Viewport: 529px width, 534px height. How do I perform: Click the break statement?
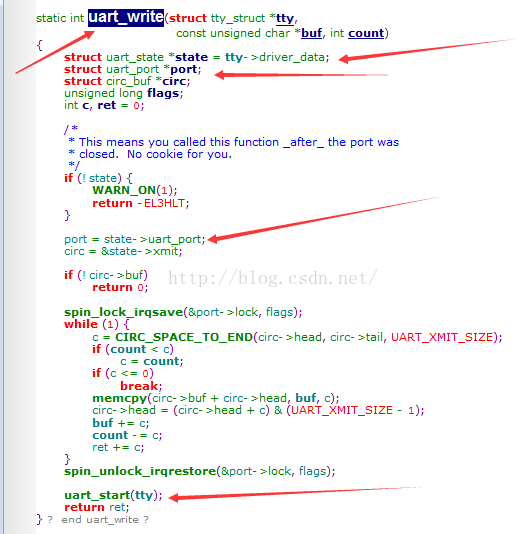139,386
